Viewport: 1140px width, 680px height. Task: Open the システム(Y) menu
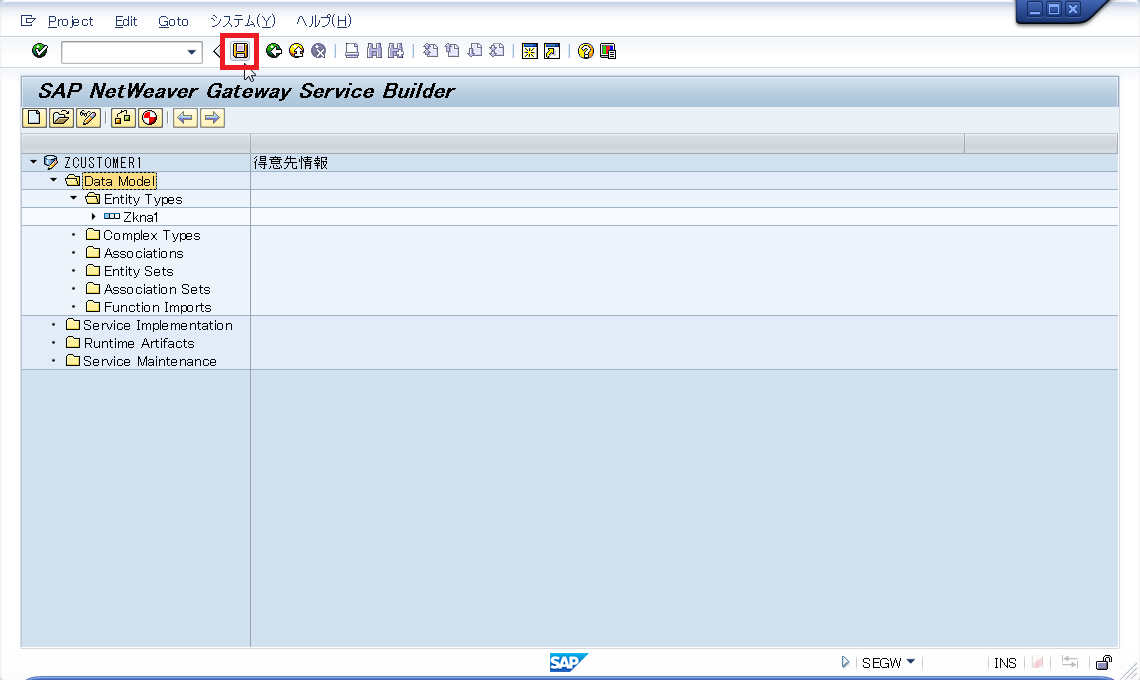(x=243, y=21)
